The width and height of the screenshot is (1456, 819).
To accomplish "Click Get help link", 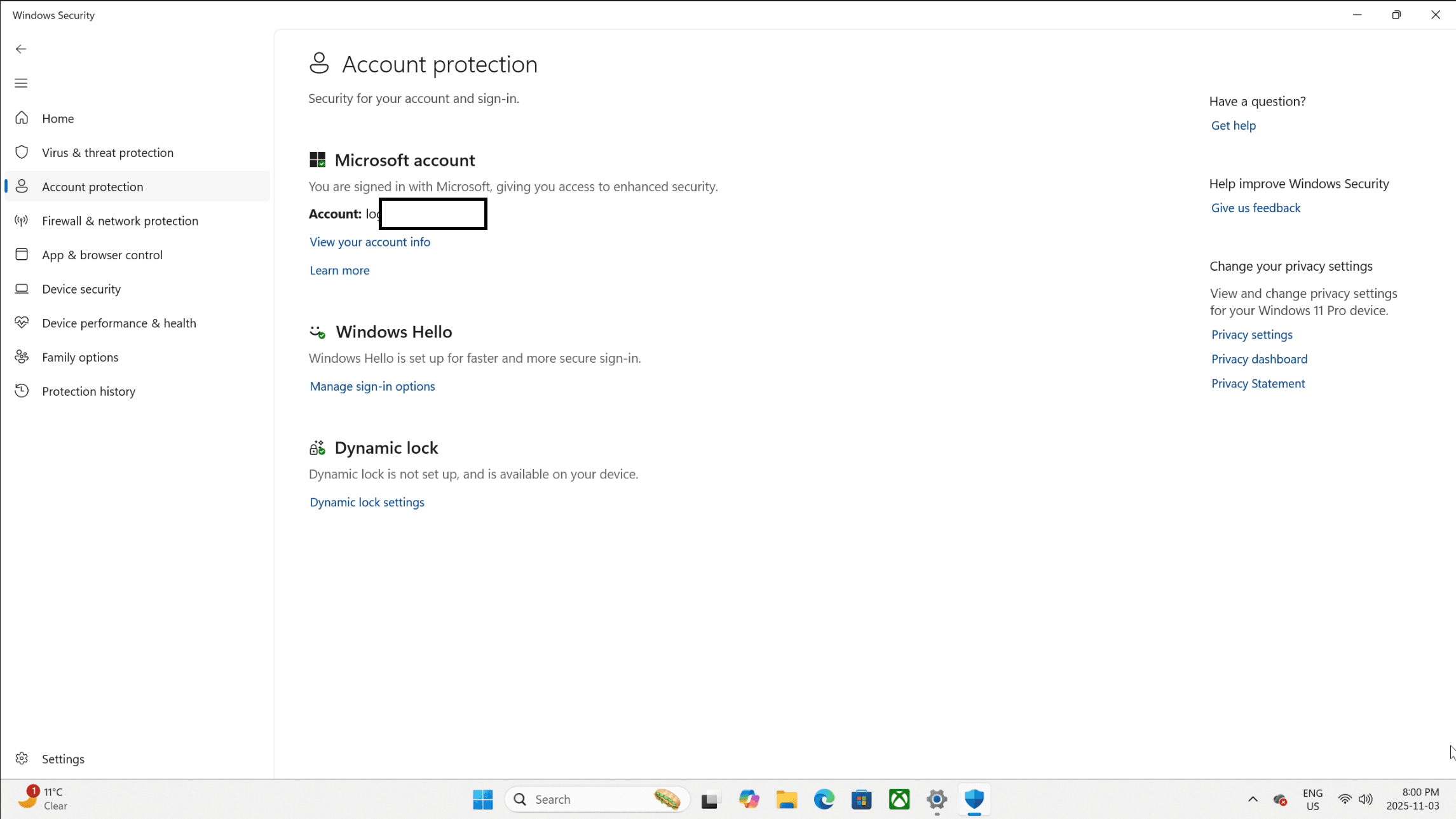I will [1233, 126].
